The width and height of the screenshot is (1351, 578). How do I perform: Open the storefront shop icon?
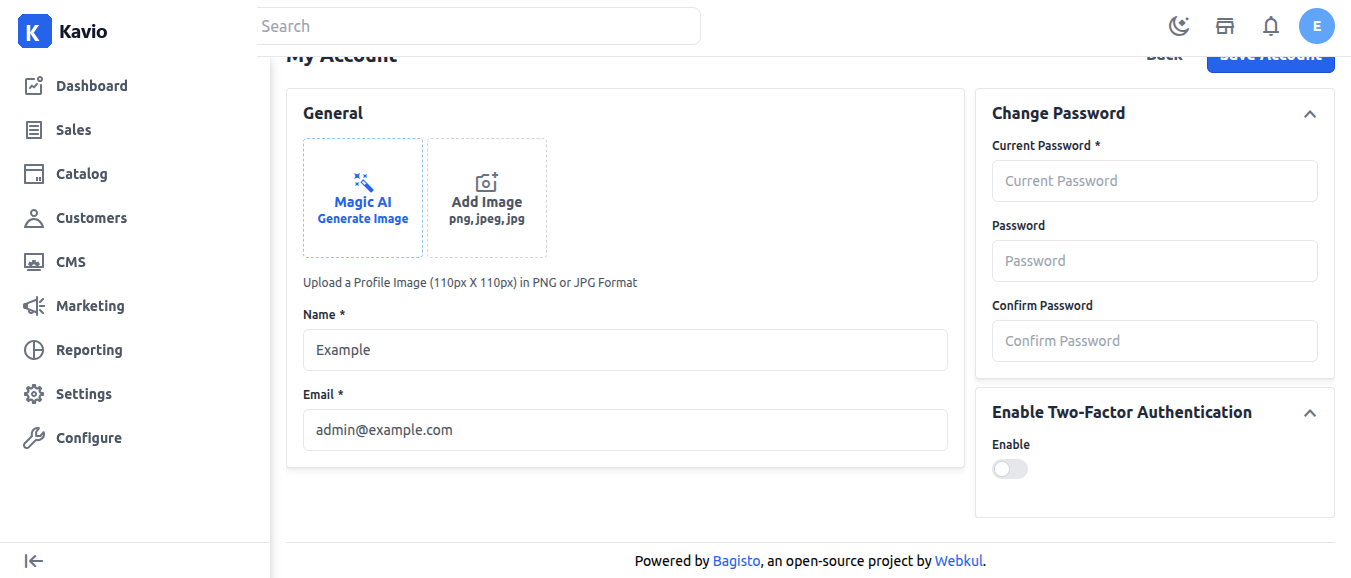click(x=1225, y=26)
